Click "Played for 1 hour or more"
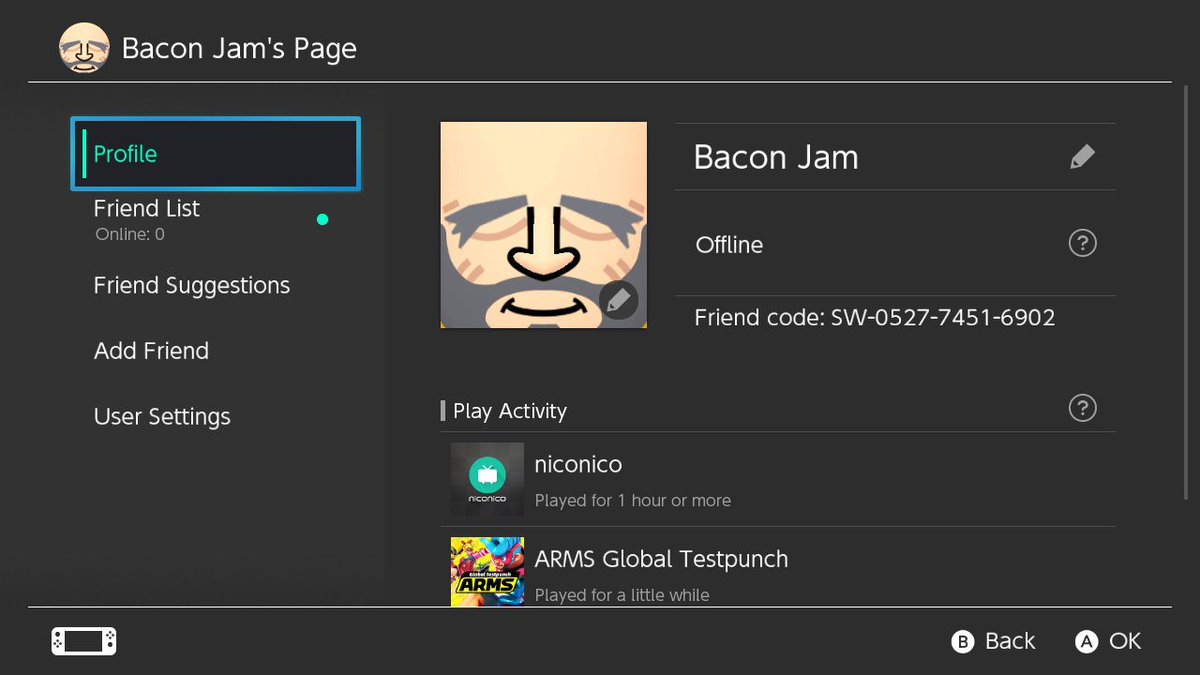Screen dimensions: 1200x675 coord(633,500)
